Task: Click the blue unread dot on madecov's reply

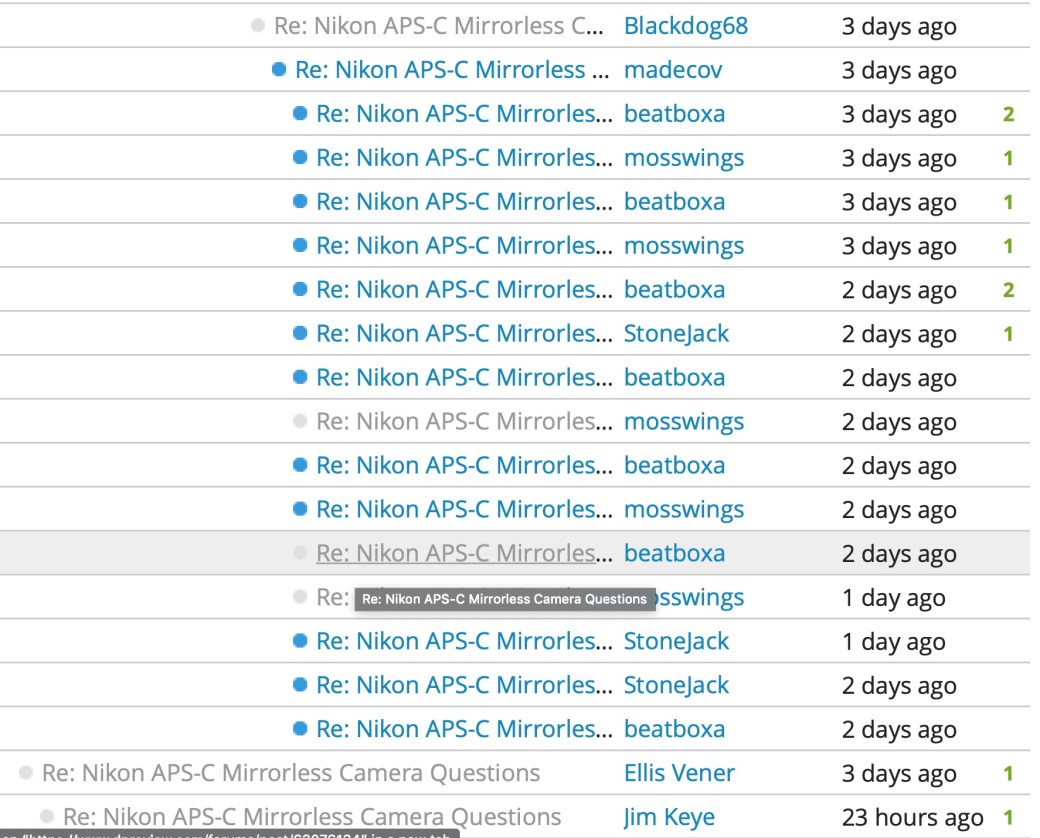Action: pyautogui.click(x=279, y=70)
